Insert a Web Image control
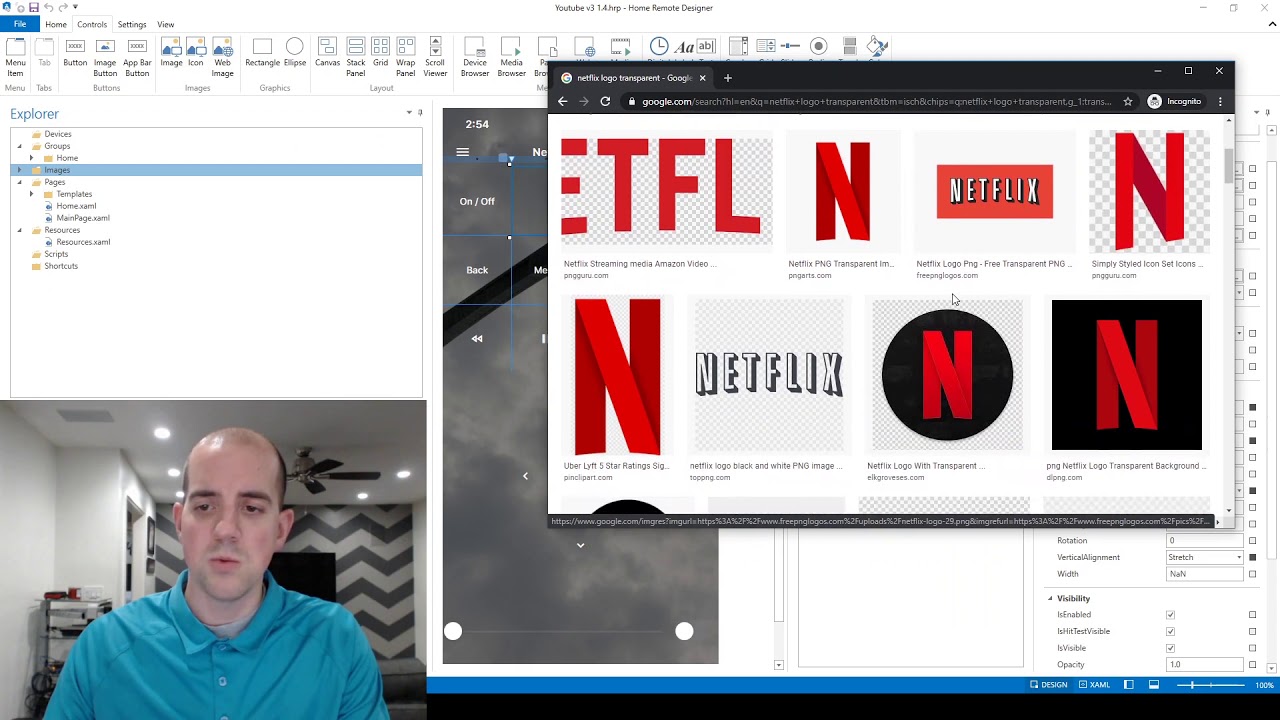 tap(222, 56)
